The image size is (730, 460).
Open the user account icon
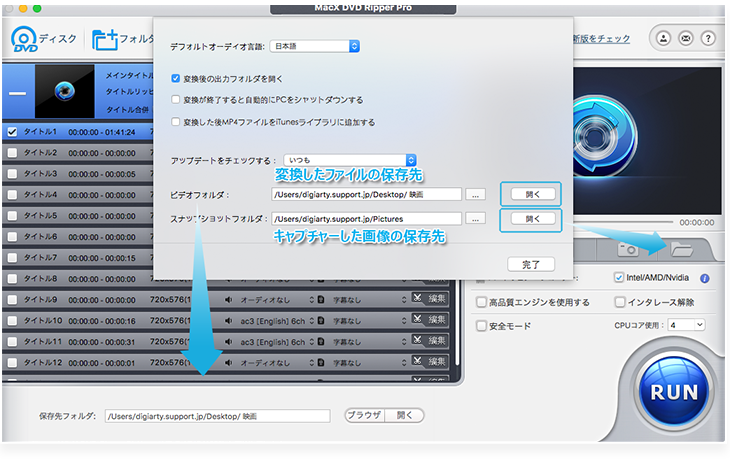click(x=663, y=38)
